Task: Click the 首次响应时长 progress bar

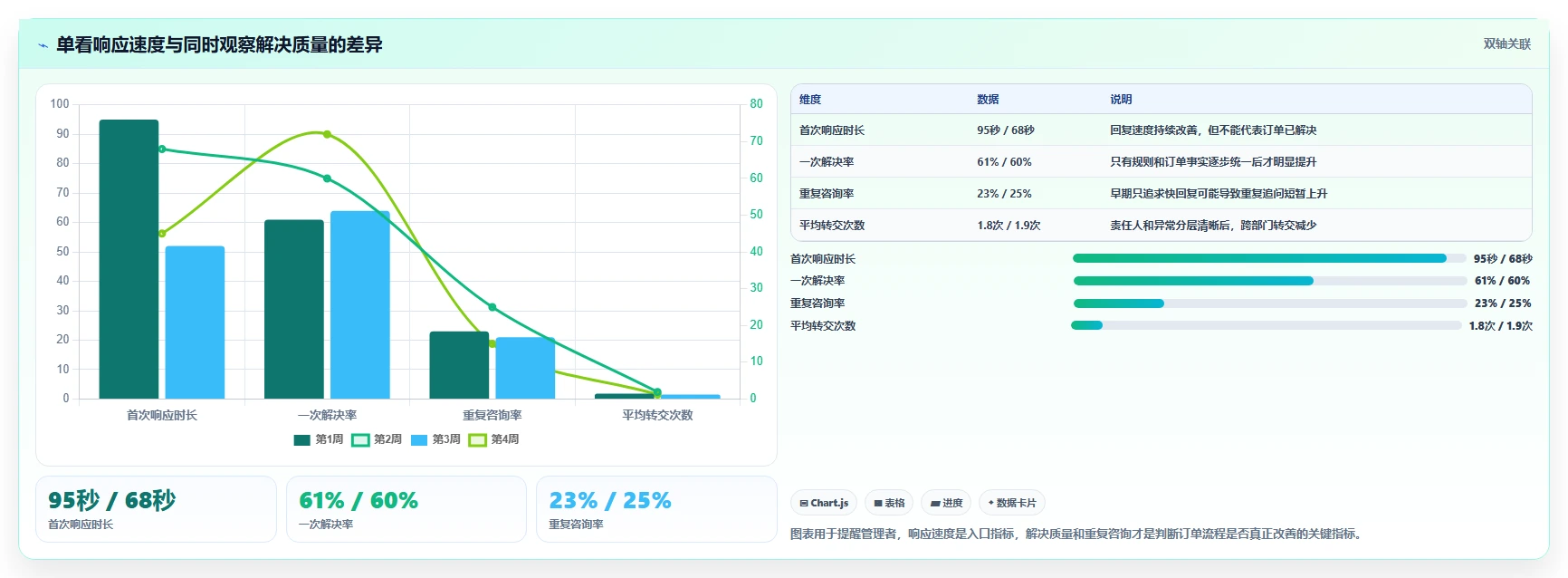Action: (x=1269, y=258)
